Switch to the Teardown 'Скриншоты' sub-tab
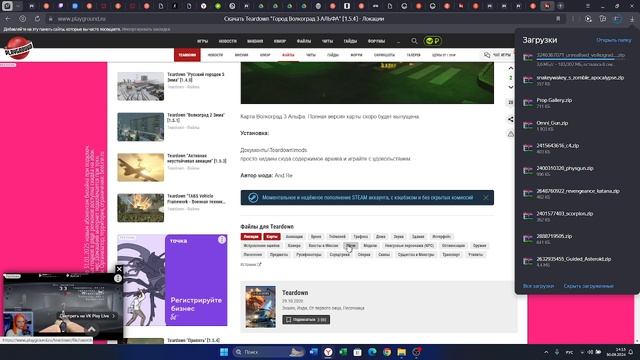This screenshot has width=640, height=360. [384, 55]
